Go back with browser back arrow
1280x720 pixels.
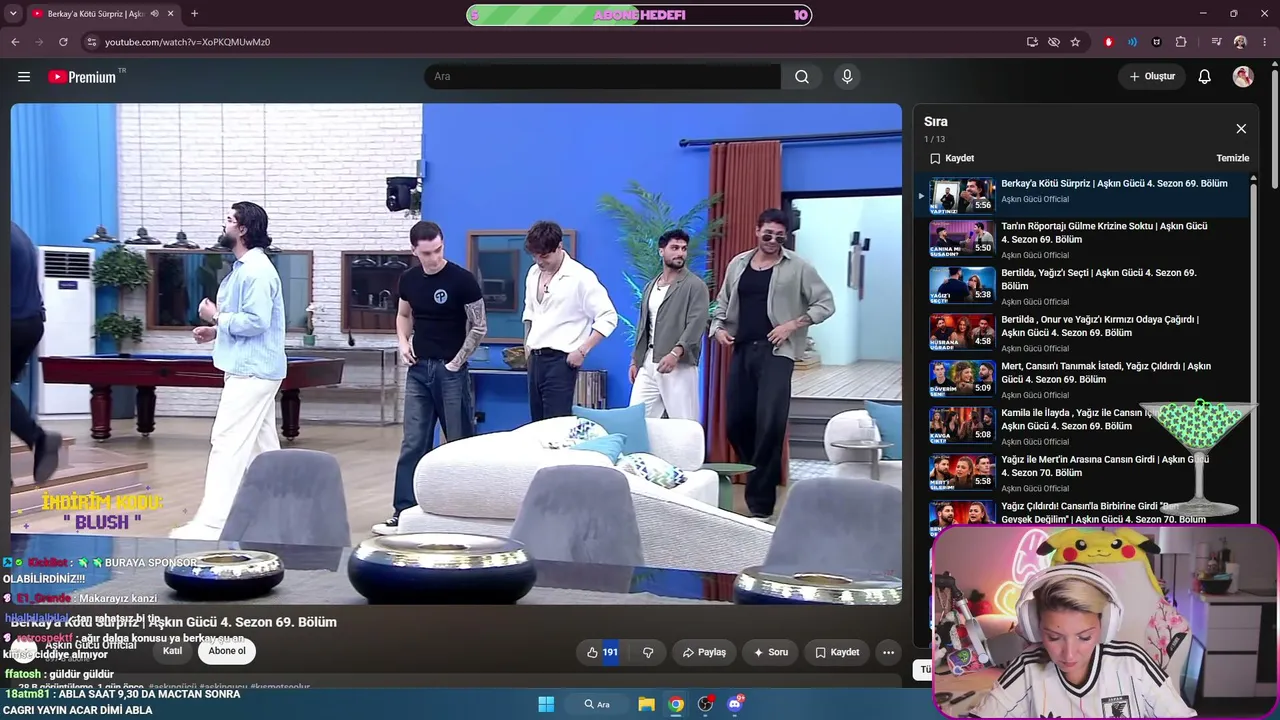(15, 42)
